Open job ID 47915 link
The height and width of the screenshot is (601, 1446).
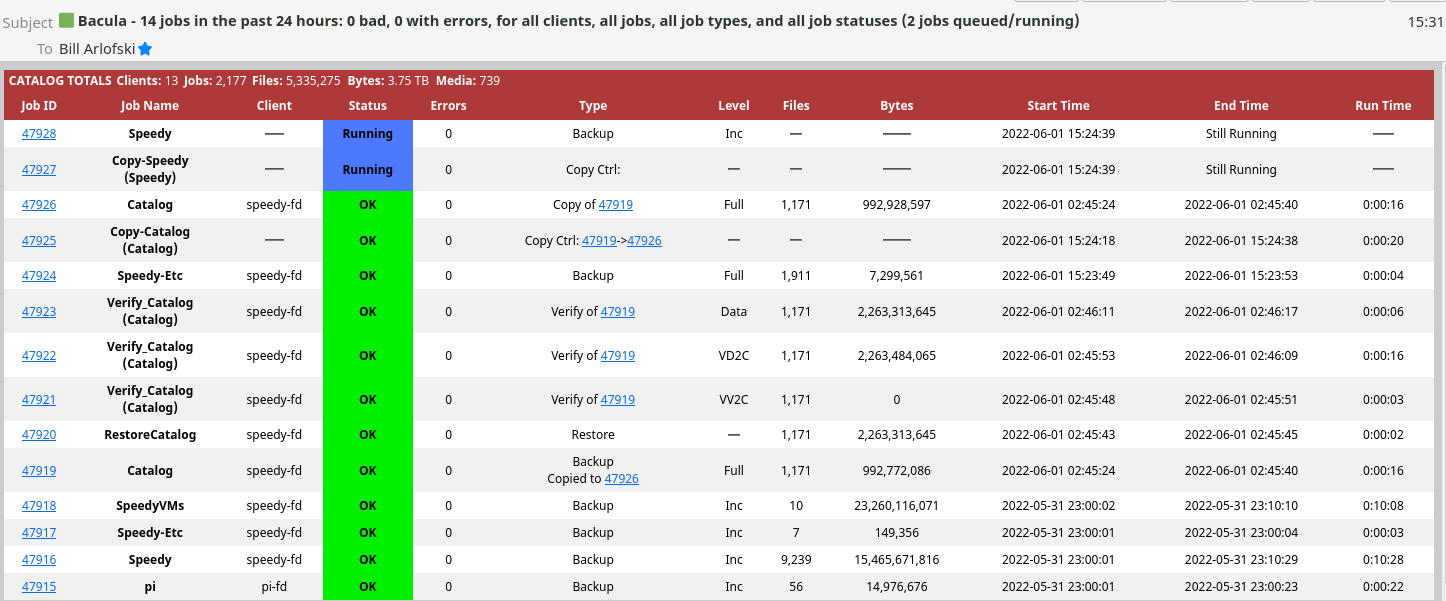(x=39, y=587)
